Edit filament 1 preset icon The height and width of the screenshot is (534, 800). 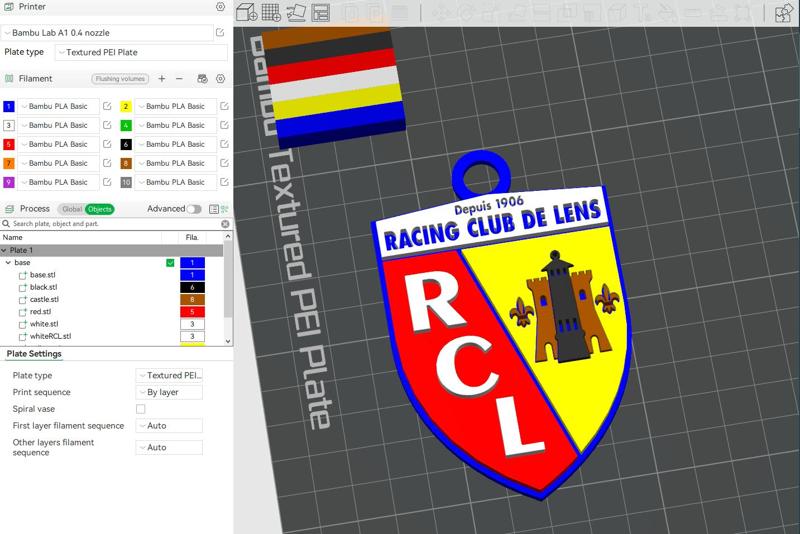tap(107, 106)
